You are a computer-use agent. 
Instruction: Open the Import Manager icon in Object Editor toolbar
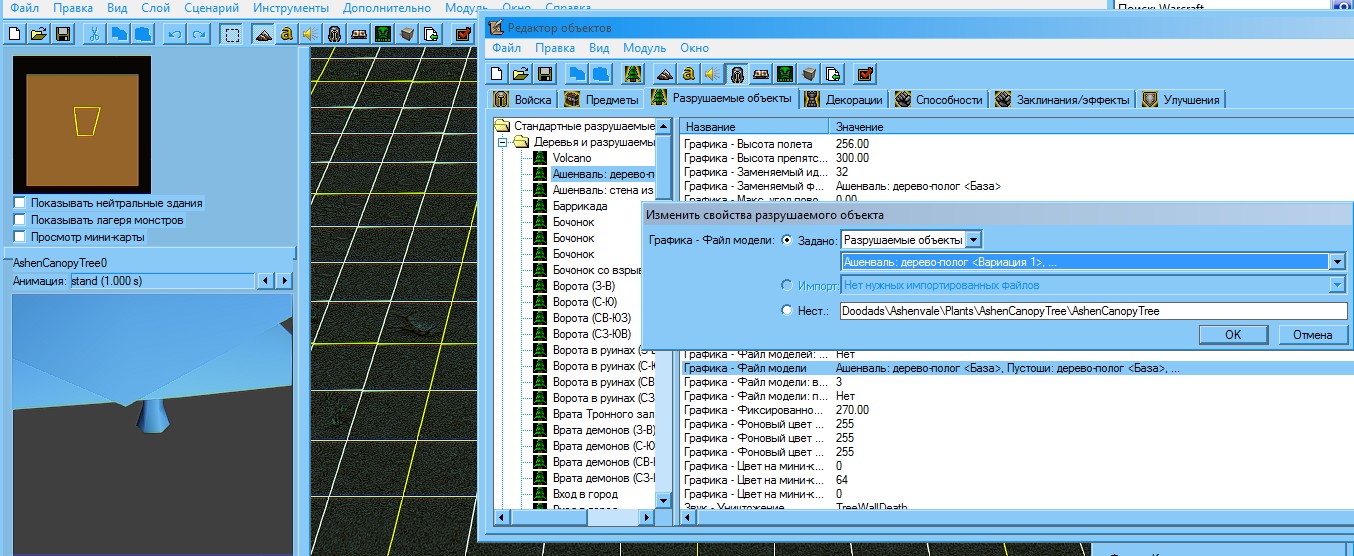[x=832, y=73]
